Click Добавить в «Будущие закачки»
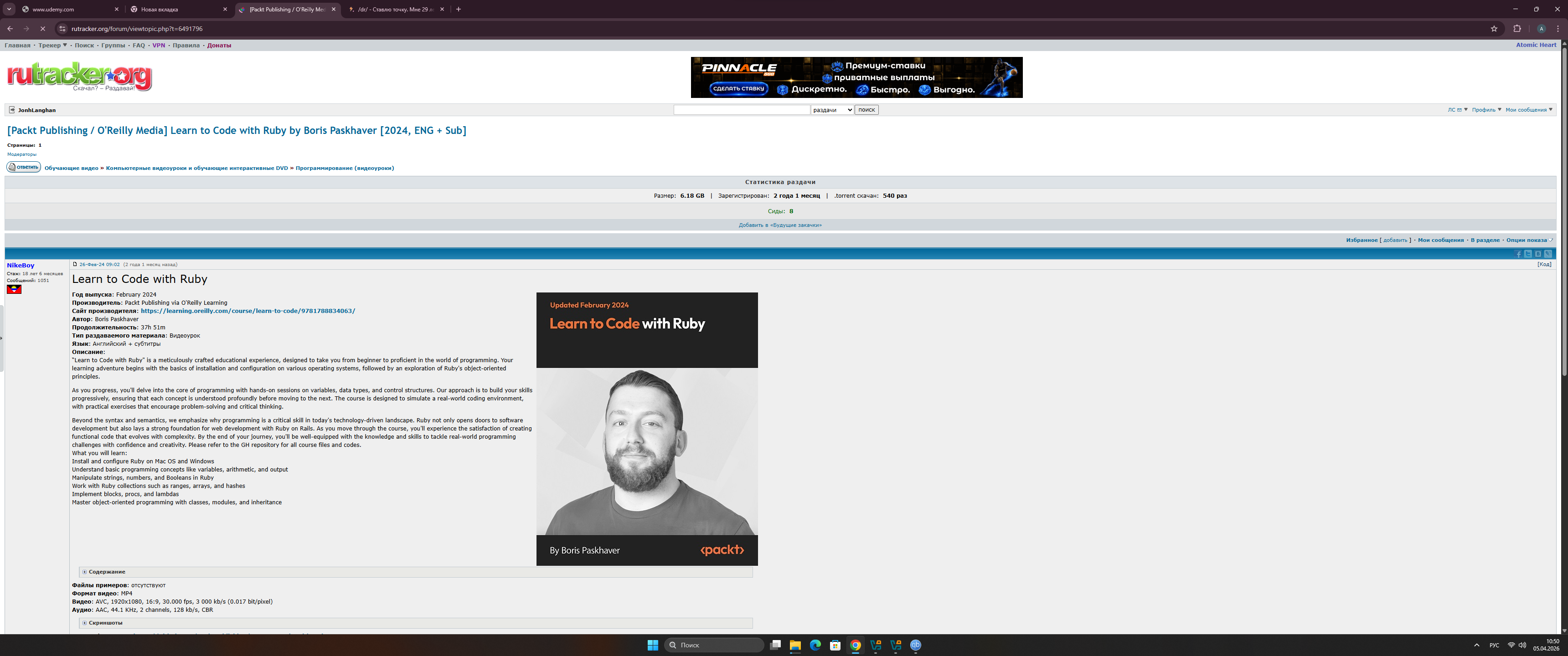Image resolution: width=1568 pixels, height=656 pixels. pyautogui.click(x=780, y=225)
